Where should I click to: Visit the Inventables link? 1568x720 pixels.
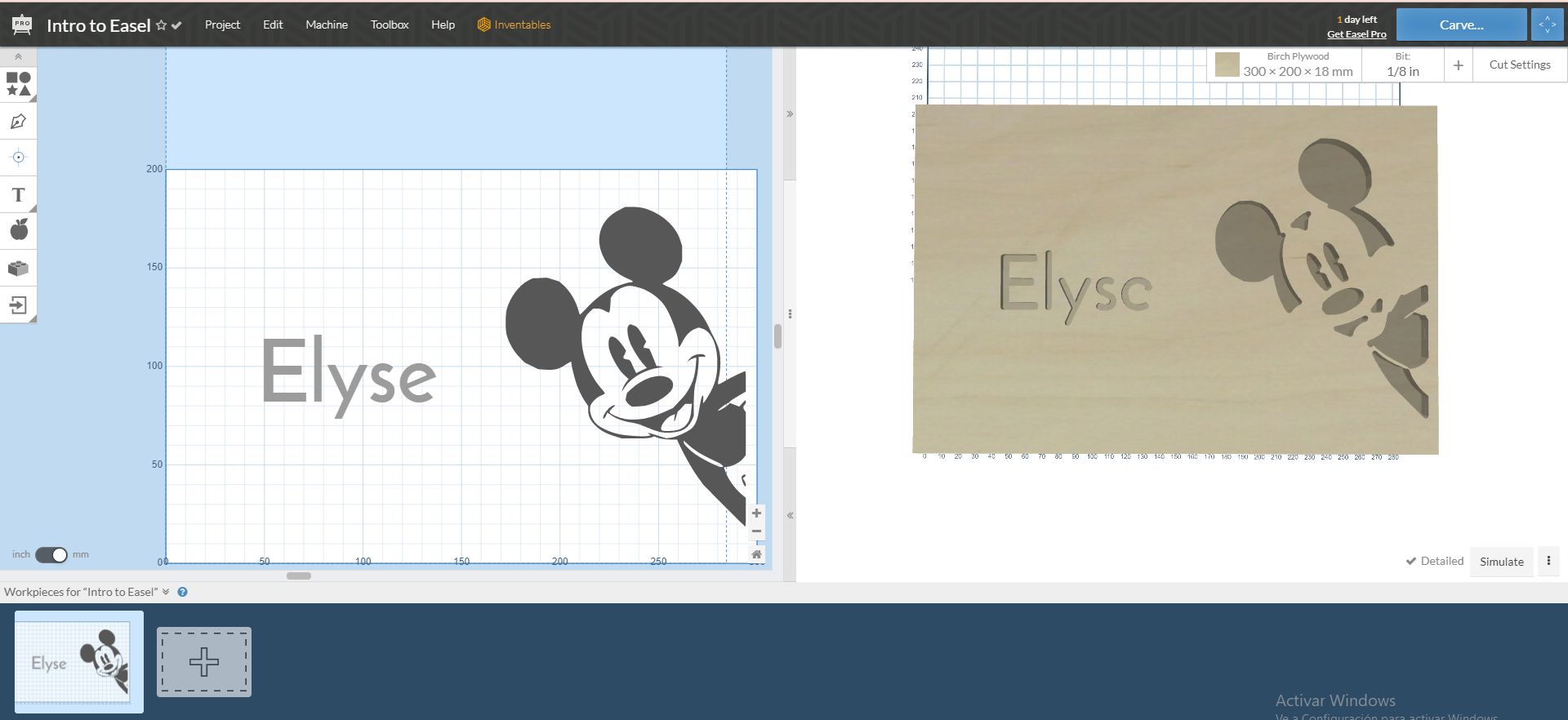pos(514,24)
